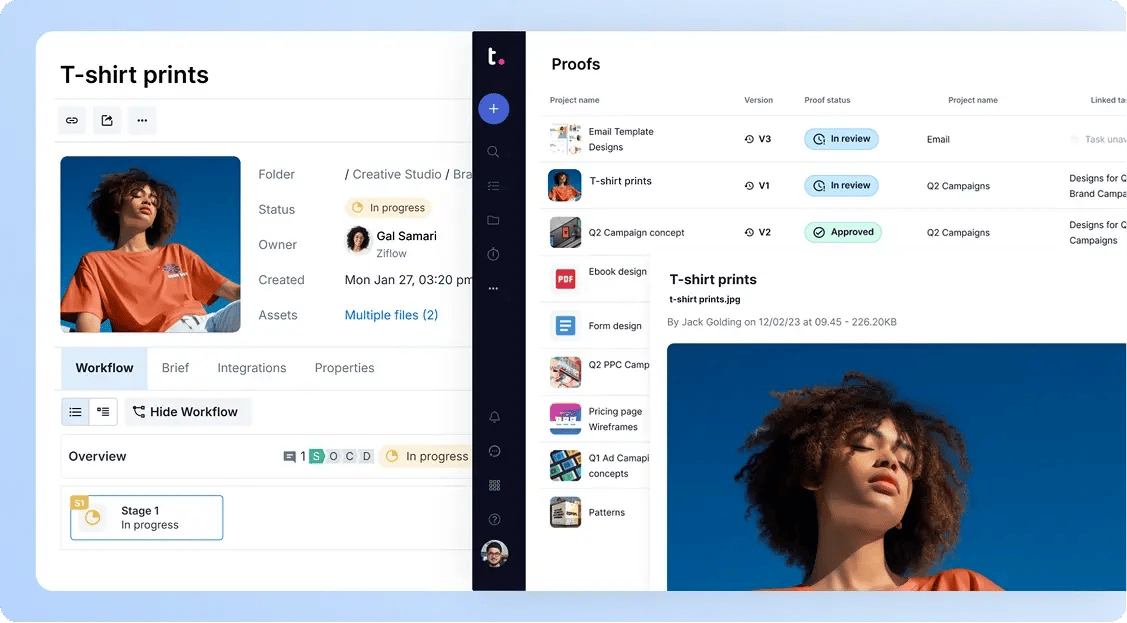The width and height of the screenshot is (1127, 623).
Task: Click the In progress status pill
Action: (x=388, y=207)
